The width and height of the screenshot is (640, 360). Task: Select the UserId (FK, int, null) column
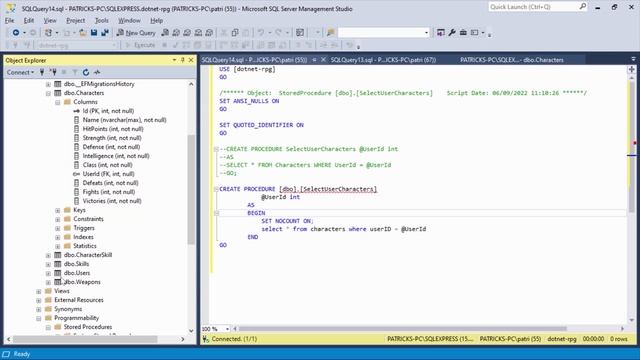coord(108,174)
